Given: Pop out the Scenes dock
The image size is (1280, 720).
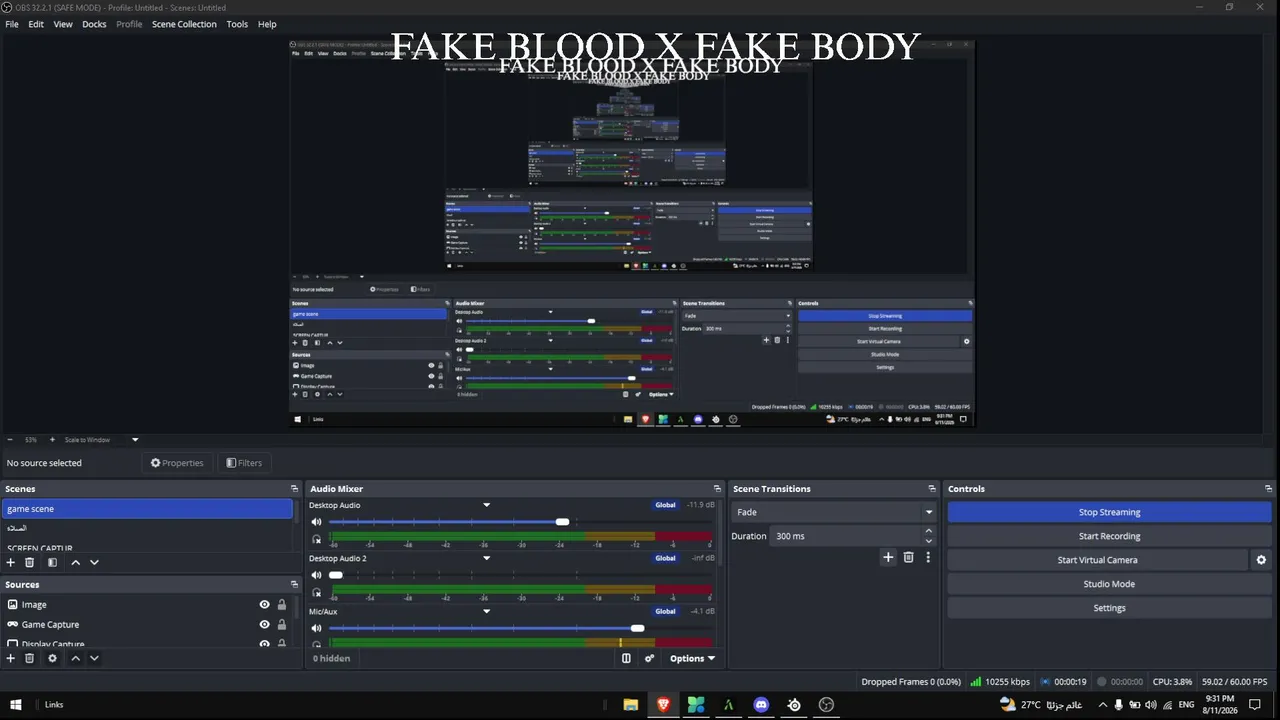Looking at the screenshot, I should [x=294, y=489].
